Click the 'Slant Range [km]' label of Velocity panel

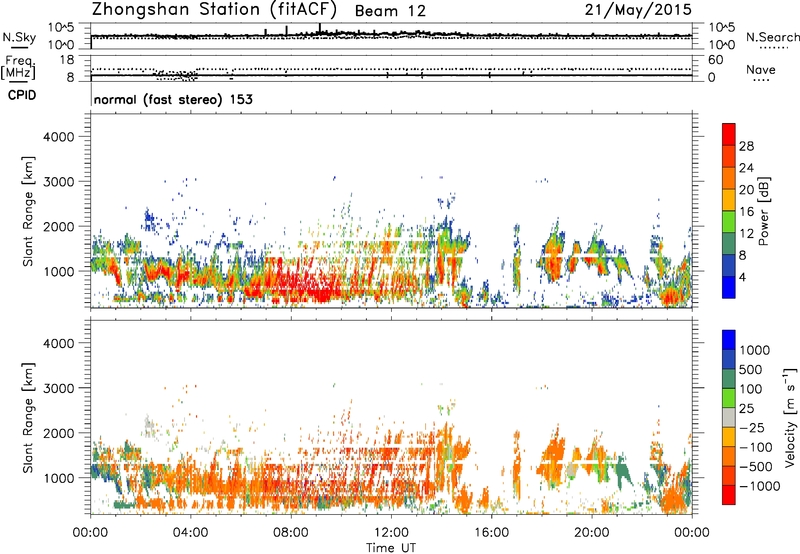pos(28,417)
